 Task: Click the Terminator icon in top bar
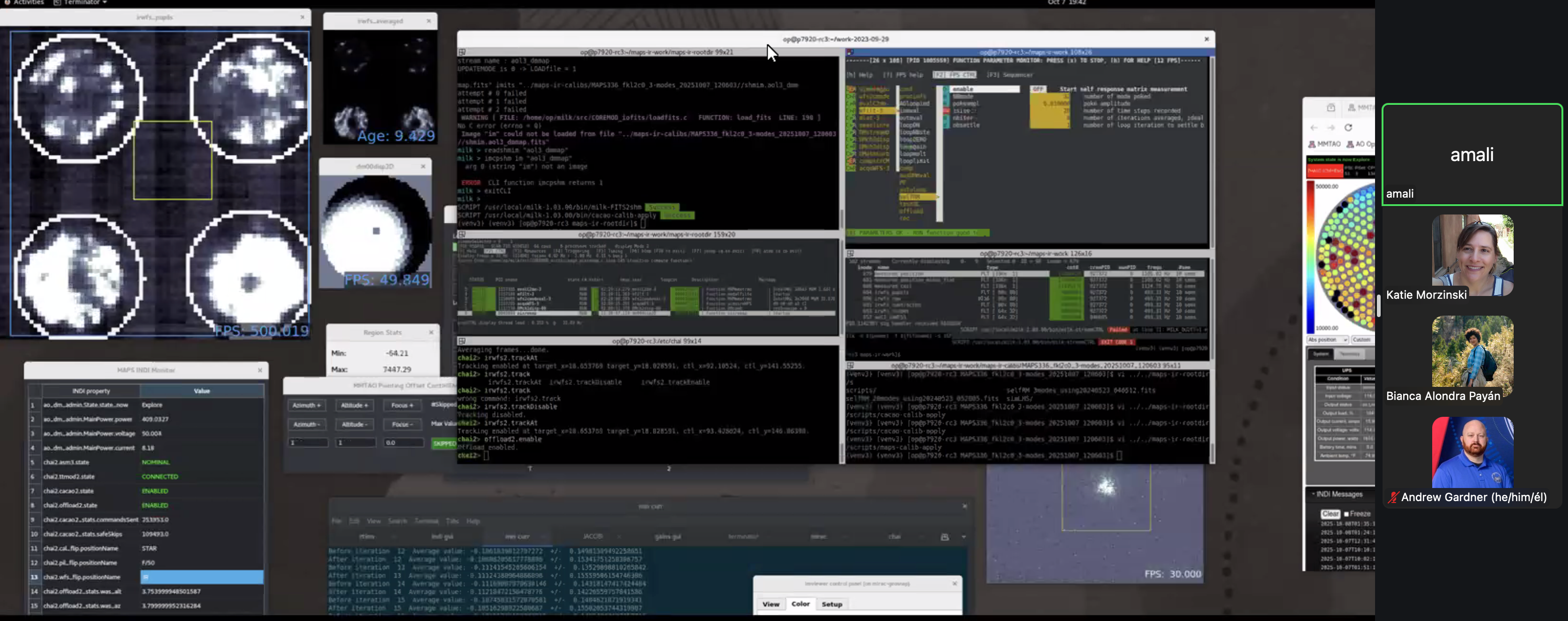pyautogui.click(x=57, y=2)
